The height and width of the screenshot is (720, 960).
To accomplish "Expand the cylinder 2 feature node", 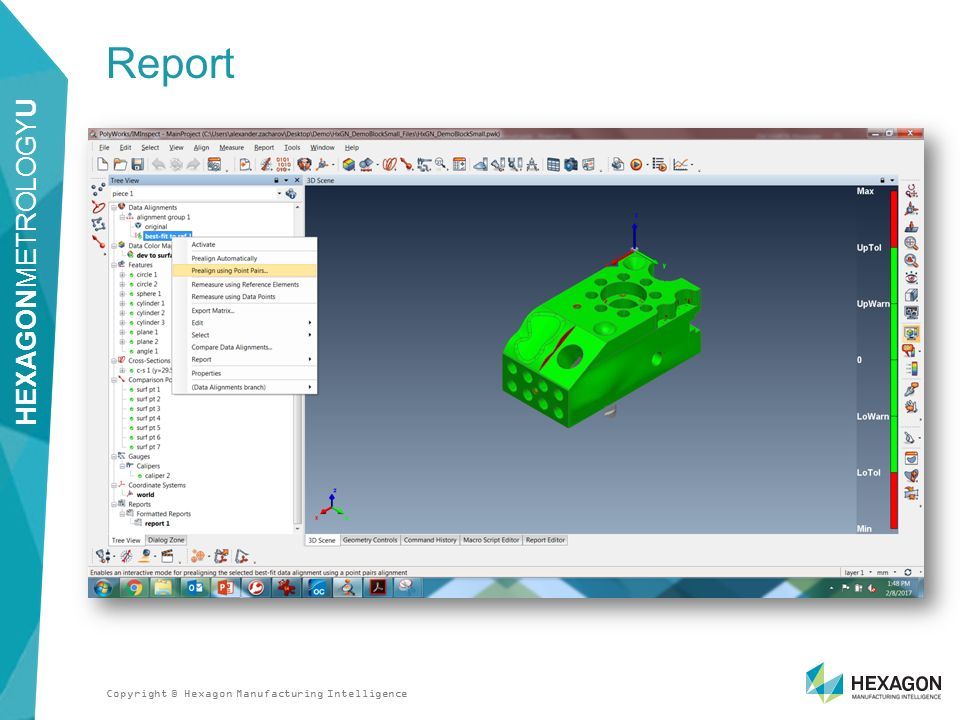I will tap(122, 313).
